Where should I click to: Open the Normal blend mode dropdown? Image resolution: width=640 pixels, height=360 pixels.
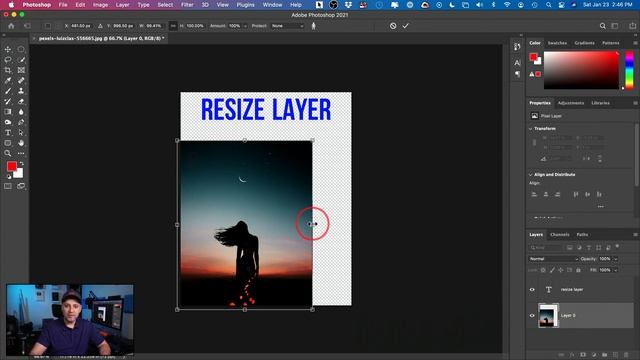(x=553, y=259)
